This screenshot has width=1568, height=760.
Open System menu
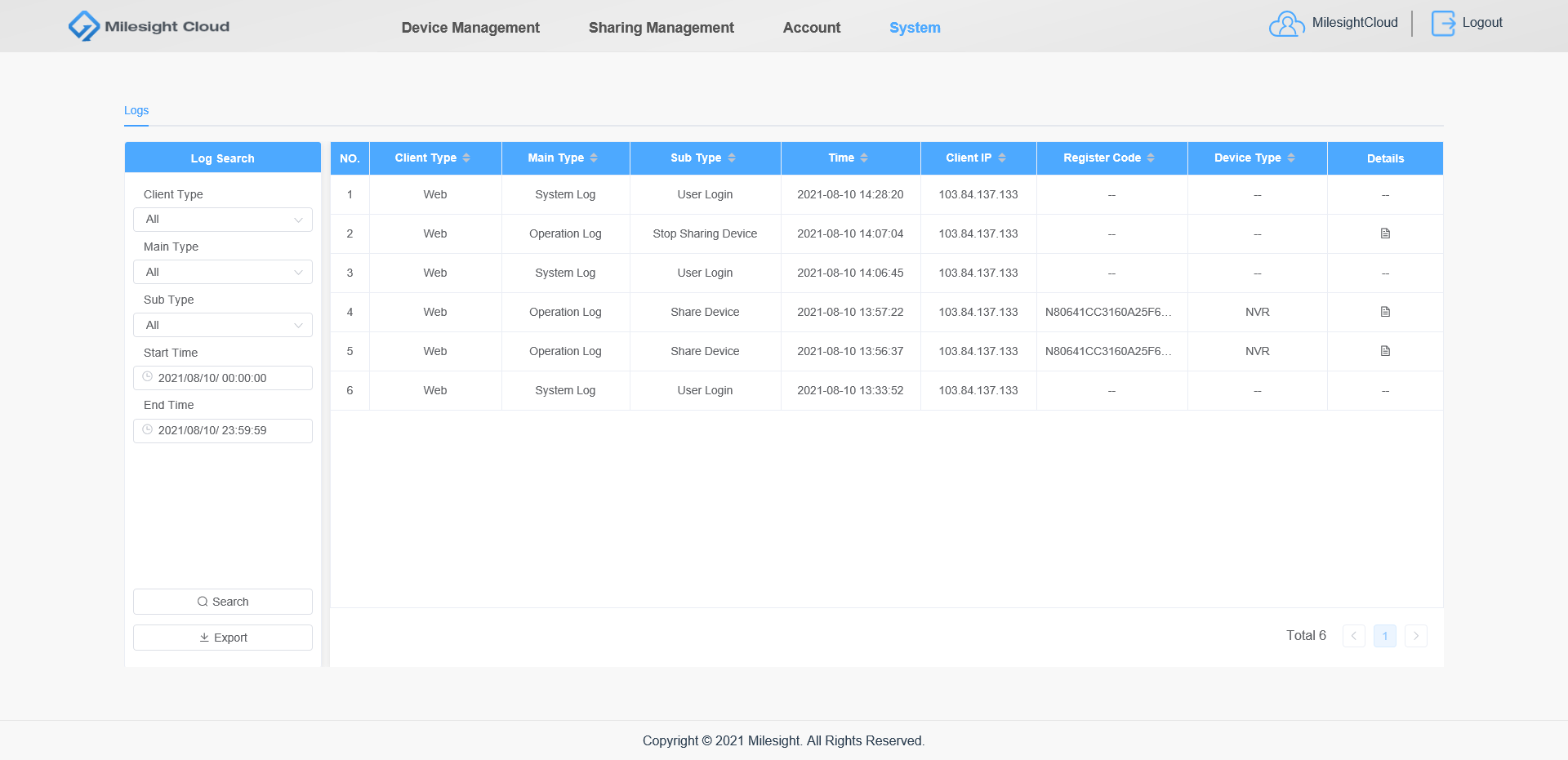(915, 28)
